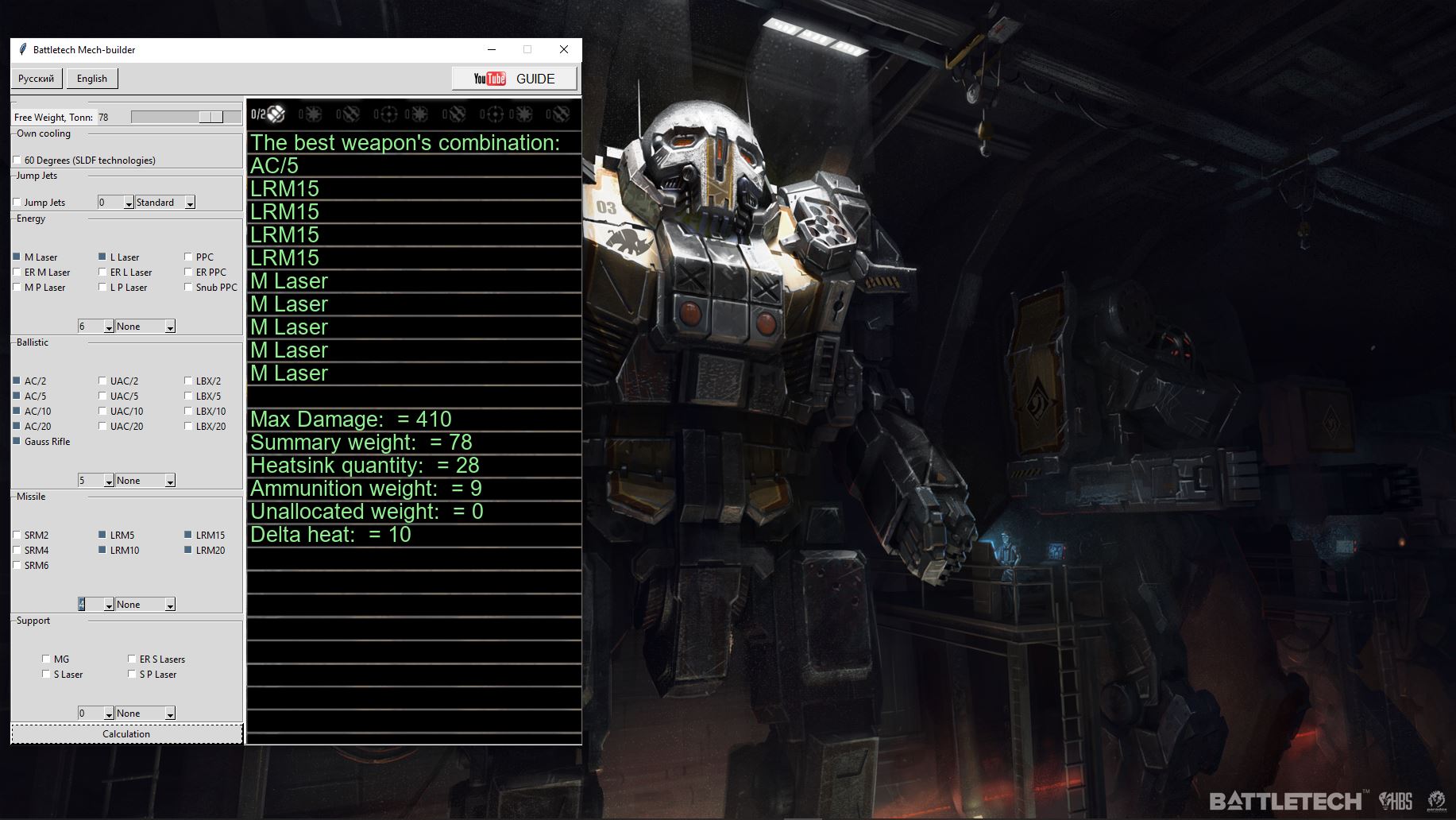Screen dimensions: 1456x820
Task: Click the second energy hardpoint starburst icon
Action: (x=418, y=114)
